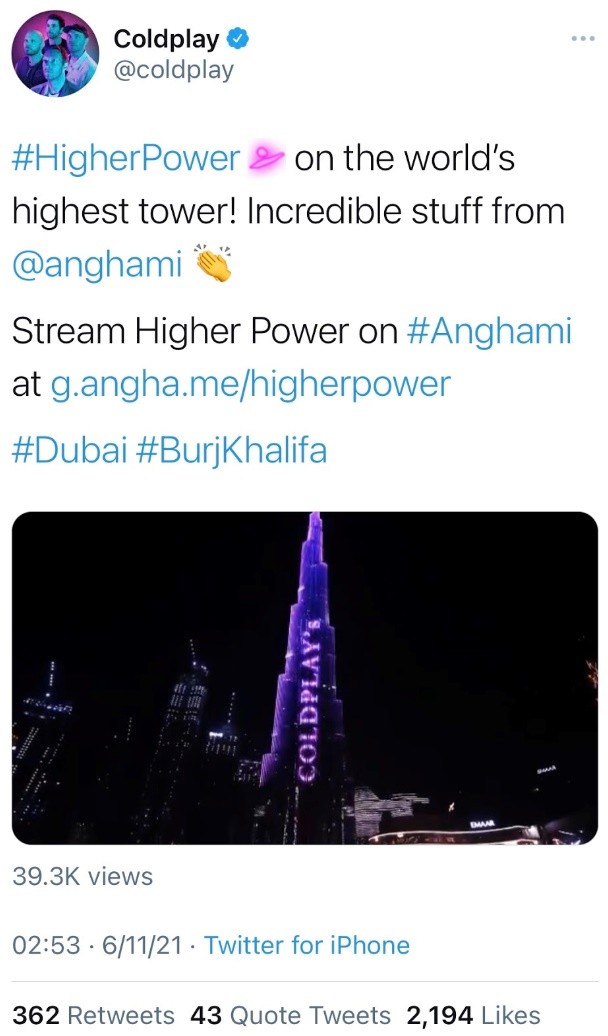Open the three-dot more options menu

[582, 38]
